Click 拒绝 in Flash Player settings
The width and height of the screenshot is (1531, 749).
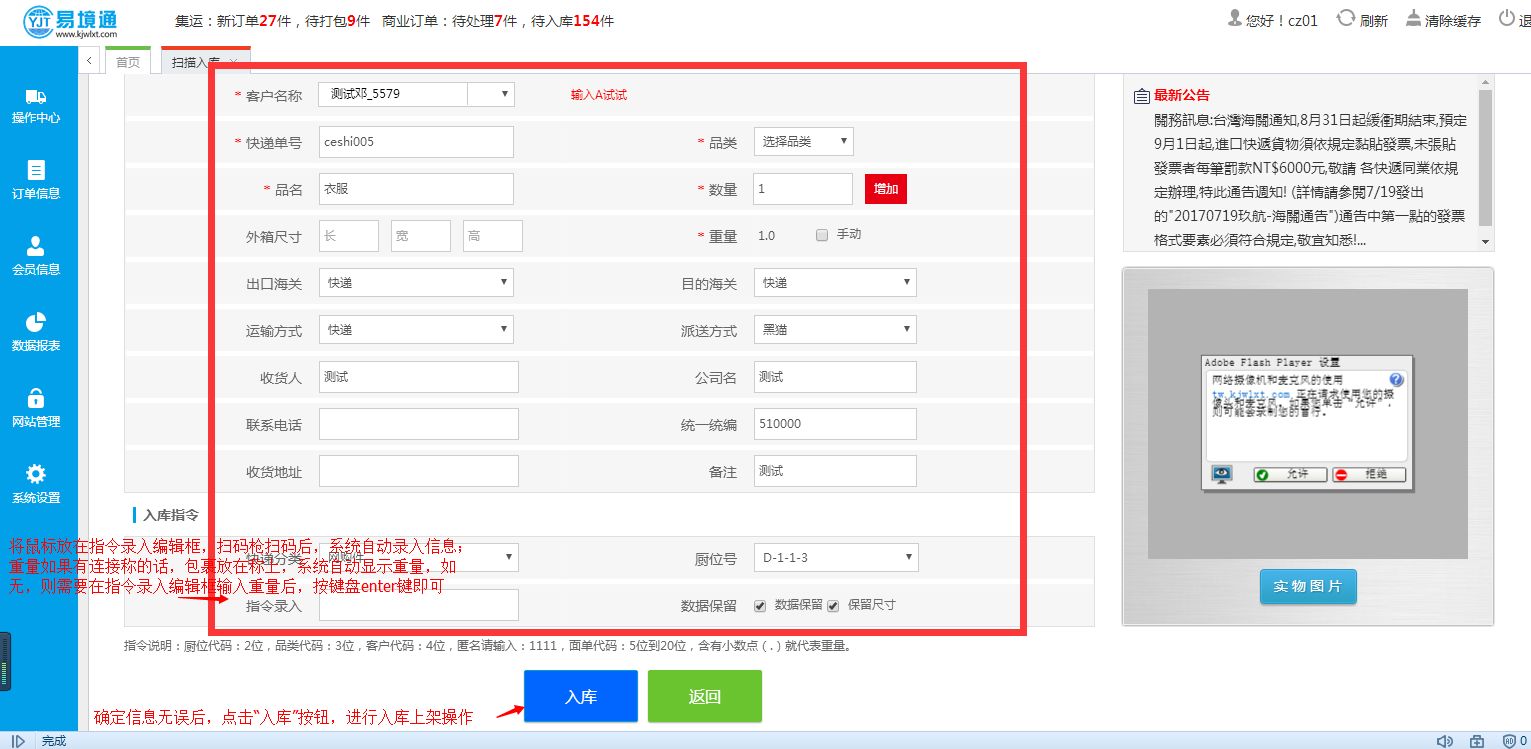1368,474
